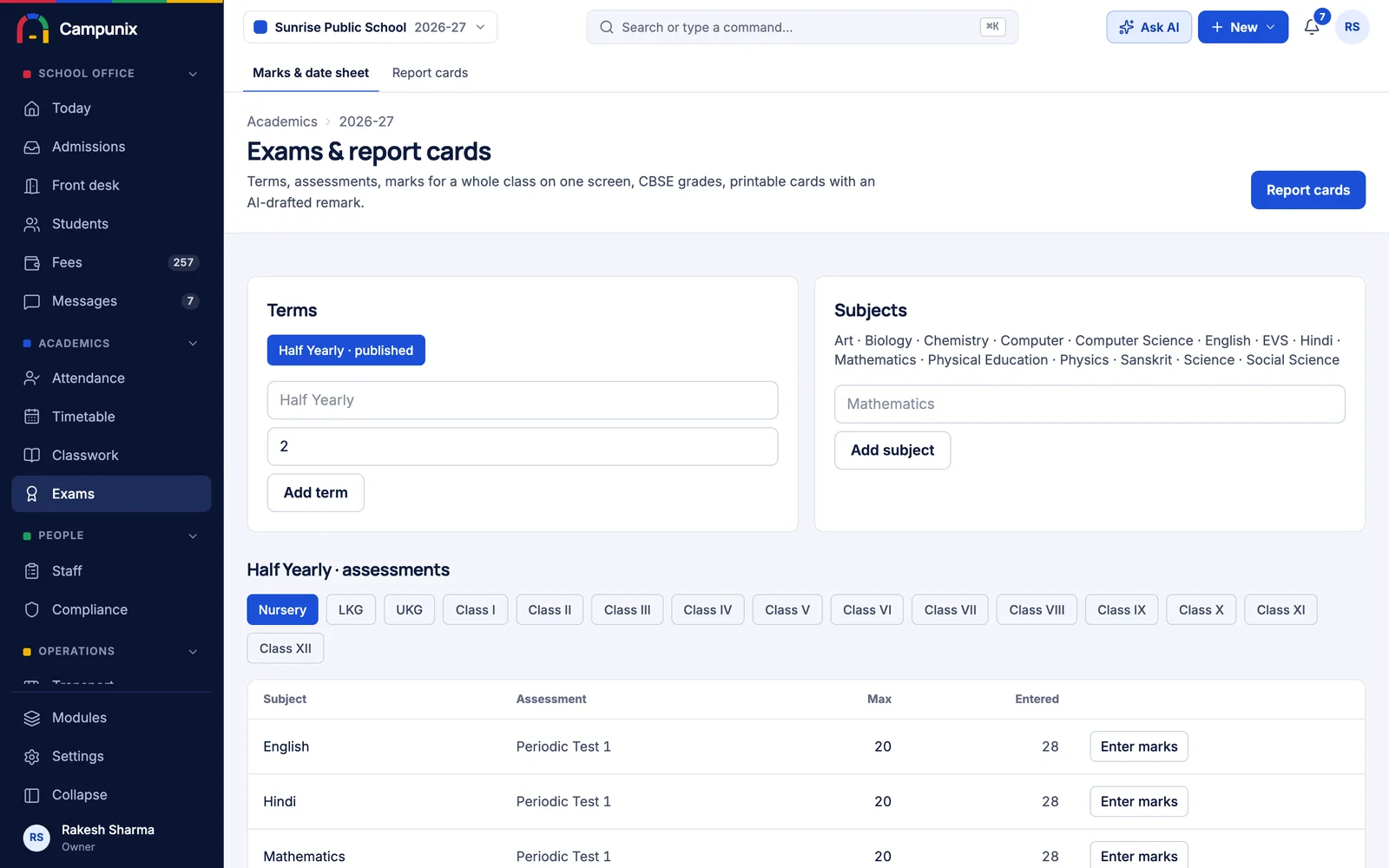Open Admissions inbox icon in sidebar
This screenshot has height=868, width=1389.
pyautogui.click(x=32, y=147)
